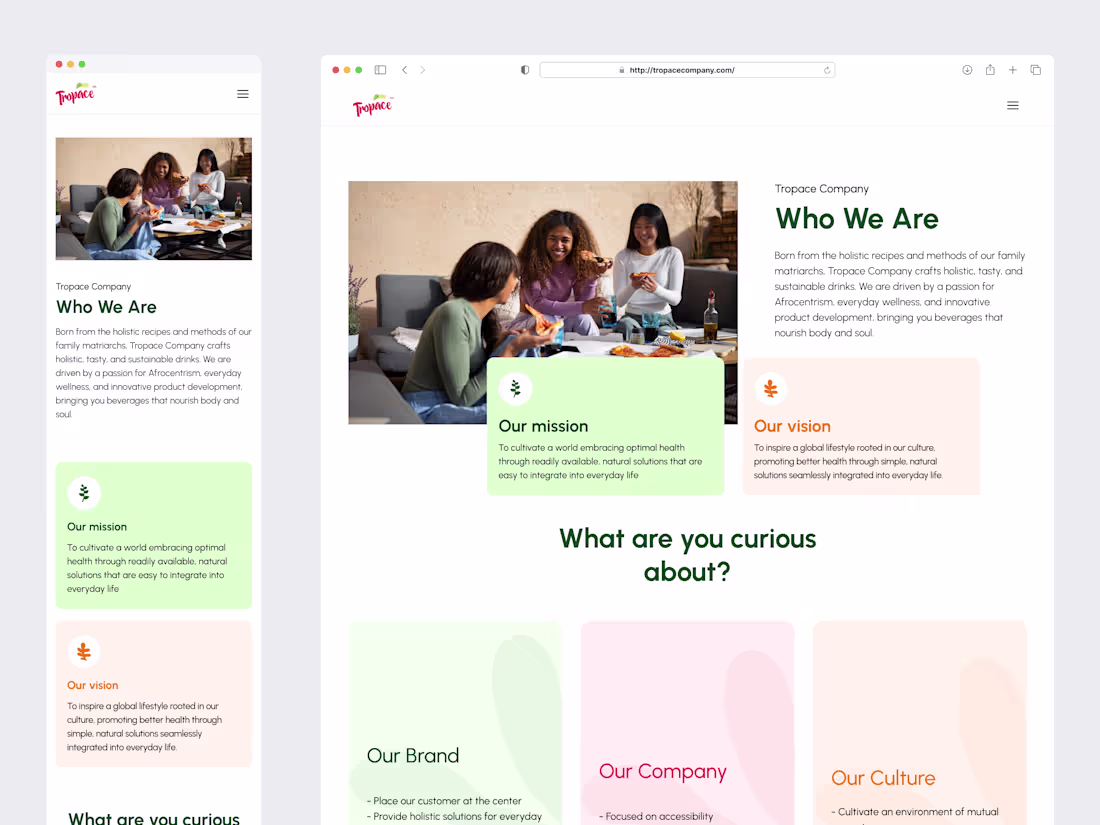
Task: Click the back navigation arrow
Action: coord(404,70)
